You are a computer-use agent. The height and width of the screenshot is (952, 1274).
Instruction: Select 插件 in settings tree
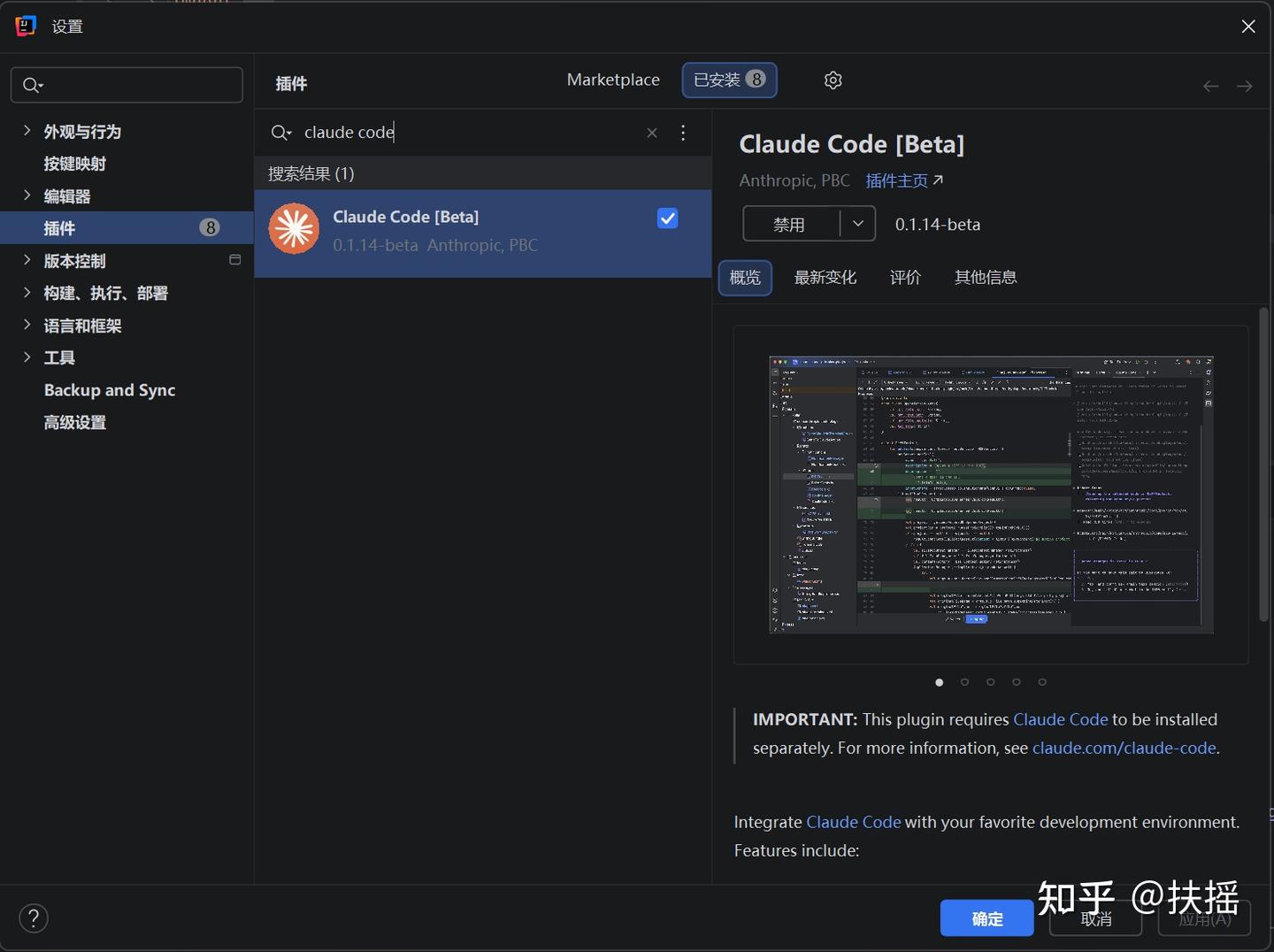point(127,228)
